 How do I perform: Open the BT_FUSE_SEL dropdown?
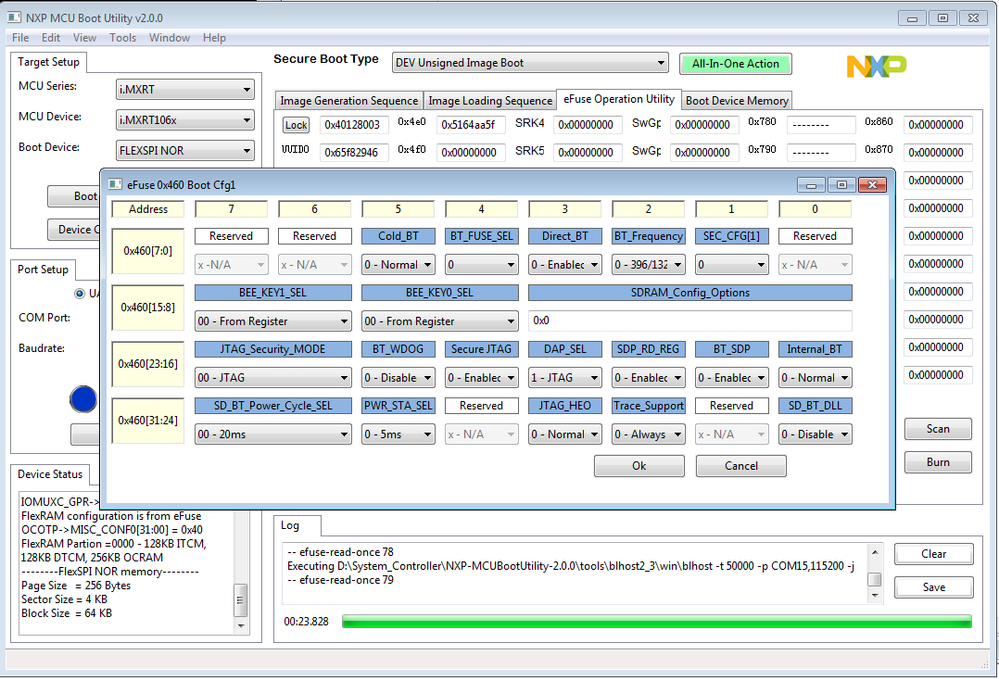coord(481,264)
